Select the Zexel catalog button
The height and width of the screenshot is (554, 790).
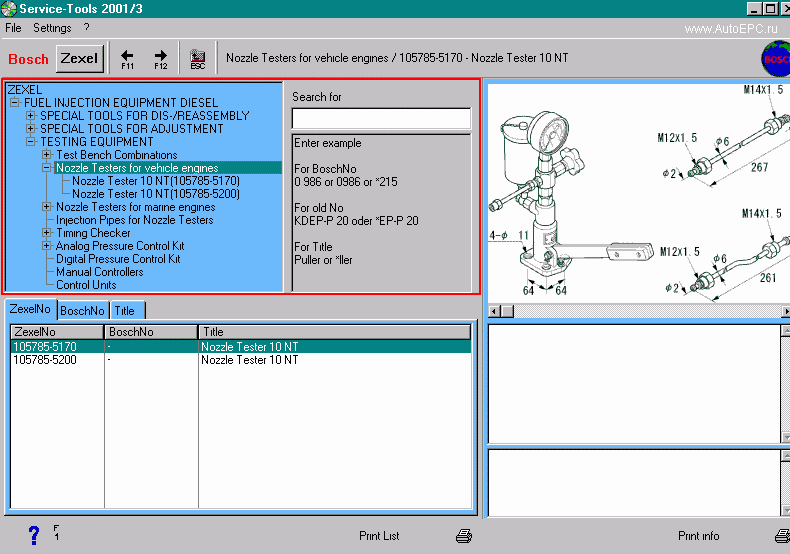click(80, 58)
